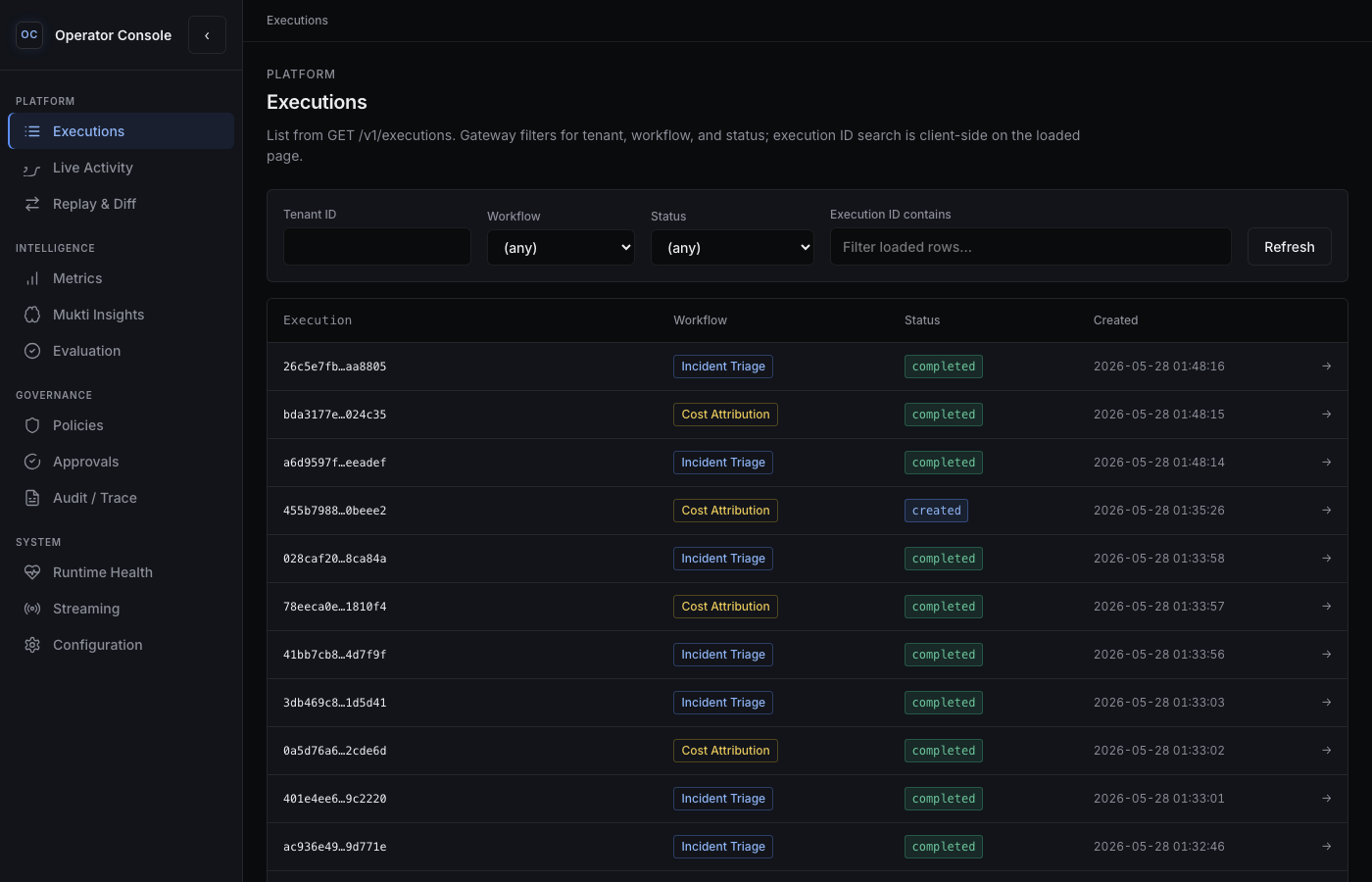Click the OC Operator Console logo
1372x882 pixels.
[29, 35]
